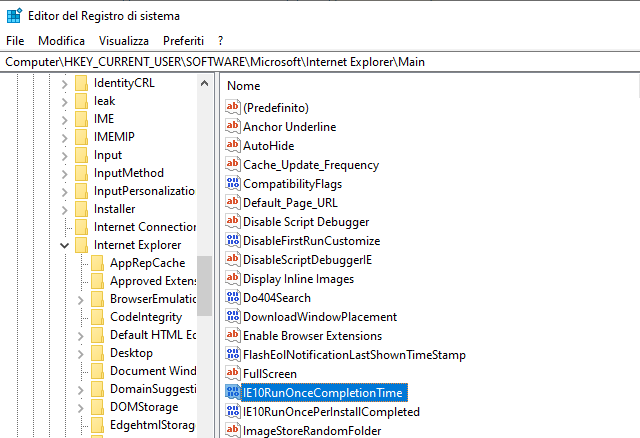Screen dimensions: 640x438
Task: Select the IE10RunOncePerInstallCompleted DWORD icon
Action: [233, 411]
